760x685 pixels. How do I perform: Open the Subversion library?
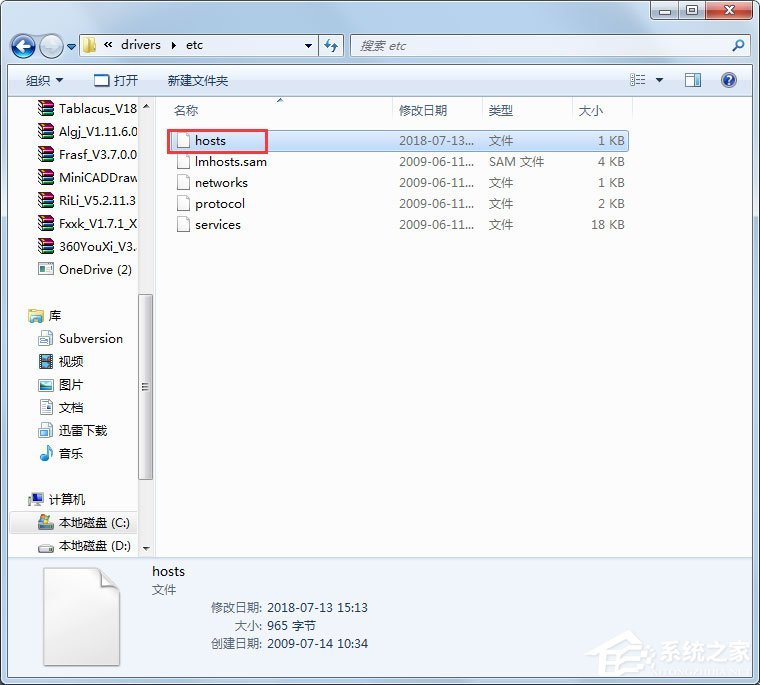90,338
